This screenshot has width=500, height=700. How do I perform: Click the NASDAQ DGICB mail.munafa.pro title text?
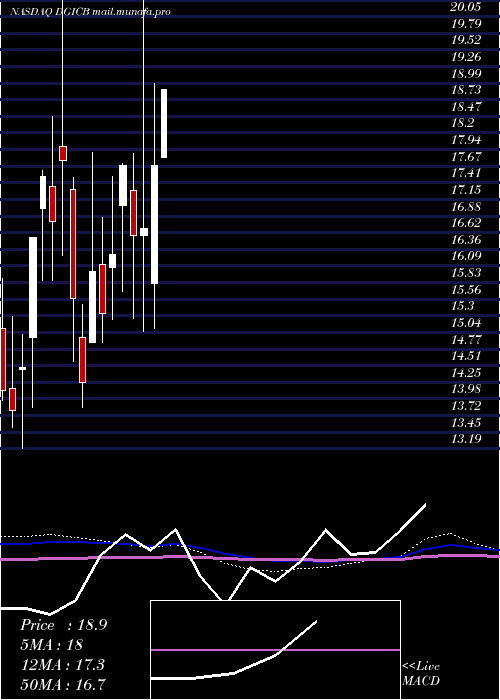[91, 12]
